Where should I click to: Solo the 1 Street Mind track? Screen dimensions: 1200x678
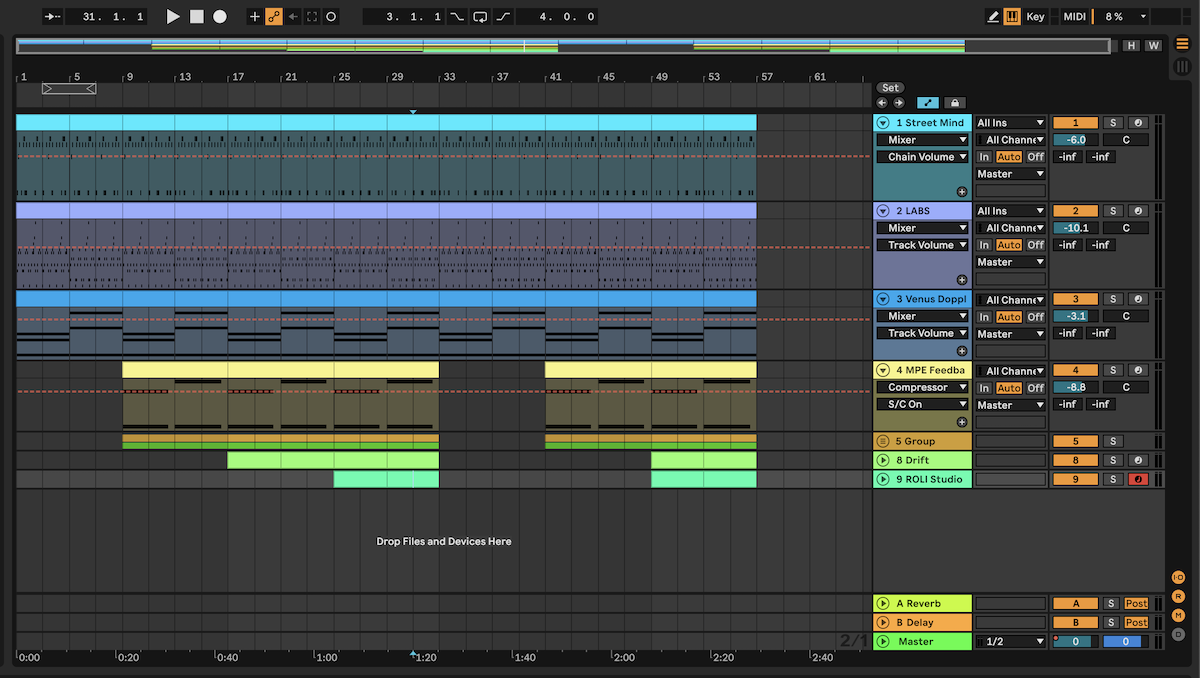[x=1113, y=123]
